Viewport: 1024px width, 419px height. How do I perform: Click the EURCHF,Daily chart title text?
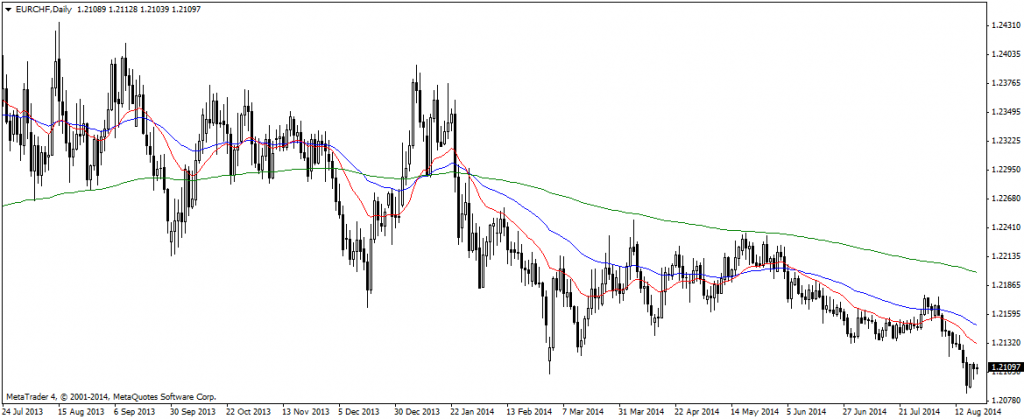click(43, 9)
